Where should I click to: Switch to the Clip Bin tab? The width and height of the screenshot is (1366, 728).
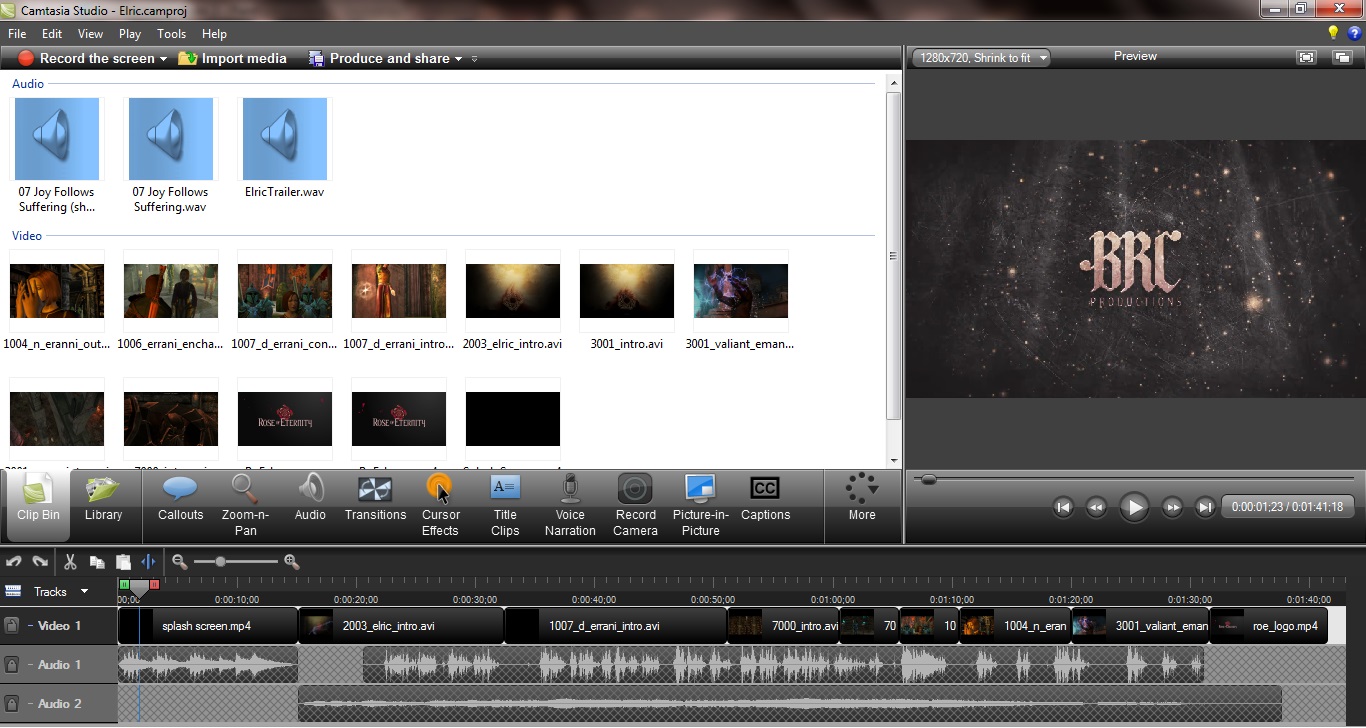38,506
